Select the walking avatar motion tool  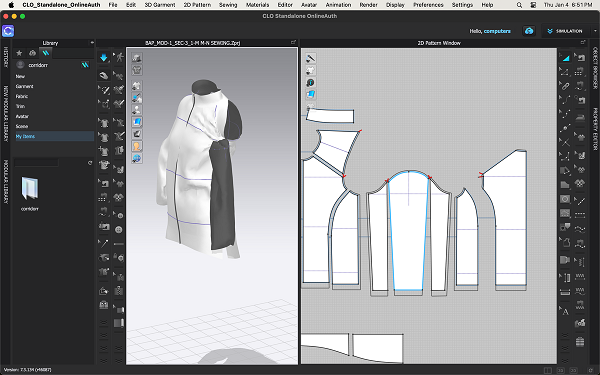tap(119, 58)
